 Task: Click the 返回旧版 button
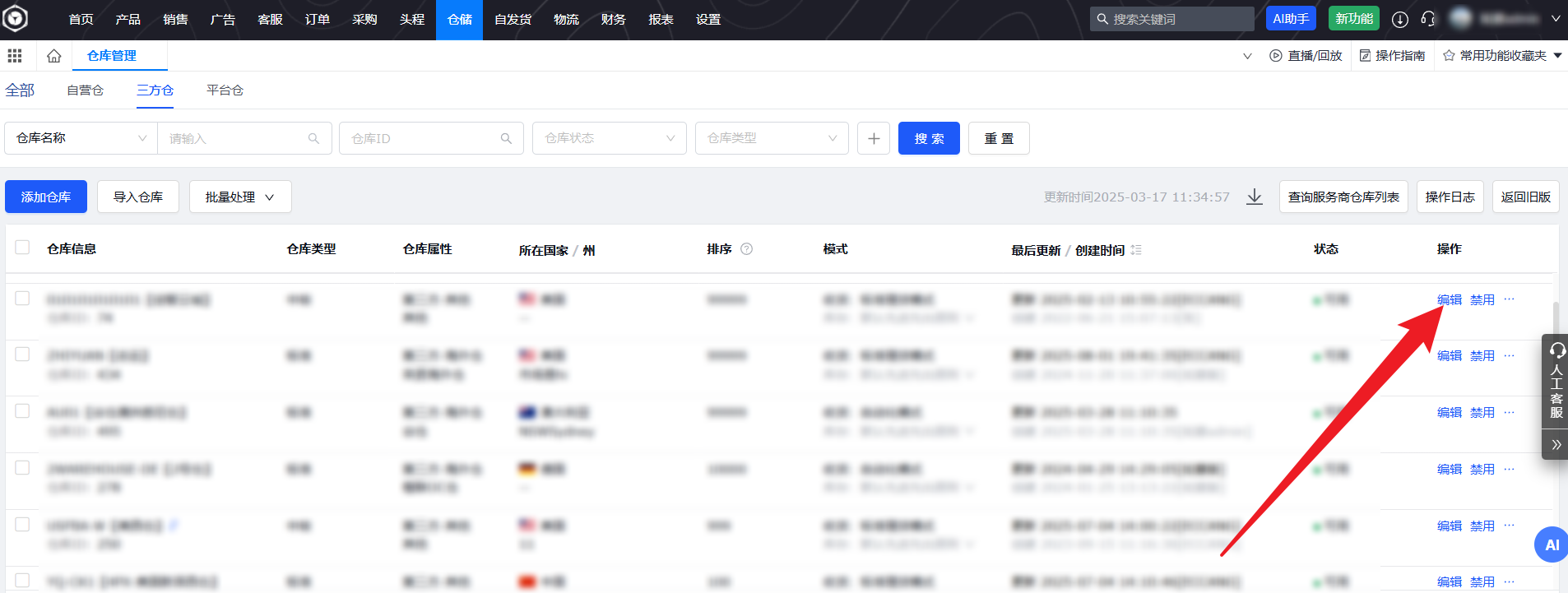[1526, 197]
